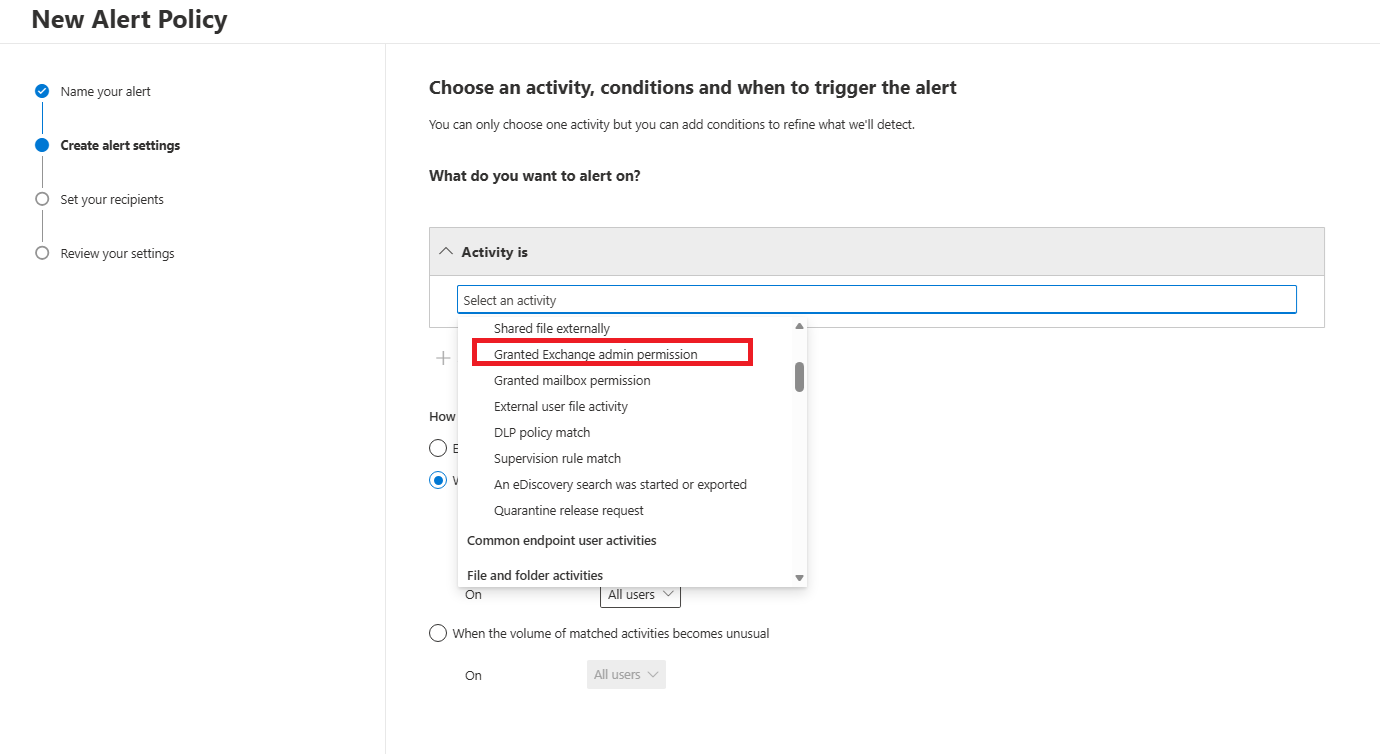Choose Granted Exchange admin permission activity
Viewport: 1380px width, 754px height.
point(596,354)
